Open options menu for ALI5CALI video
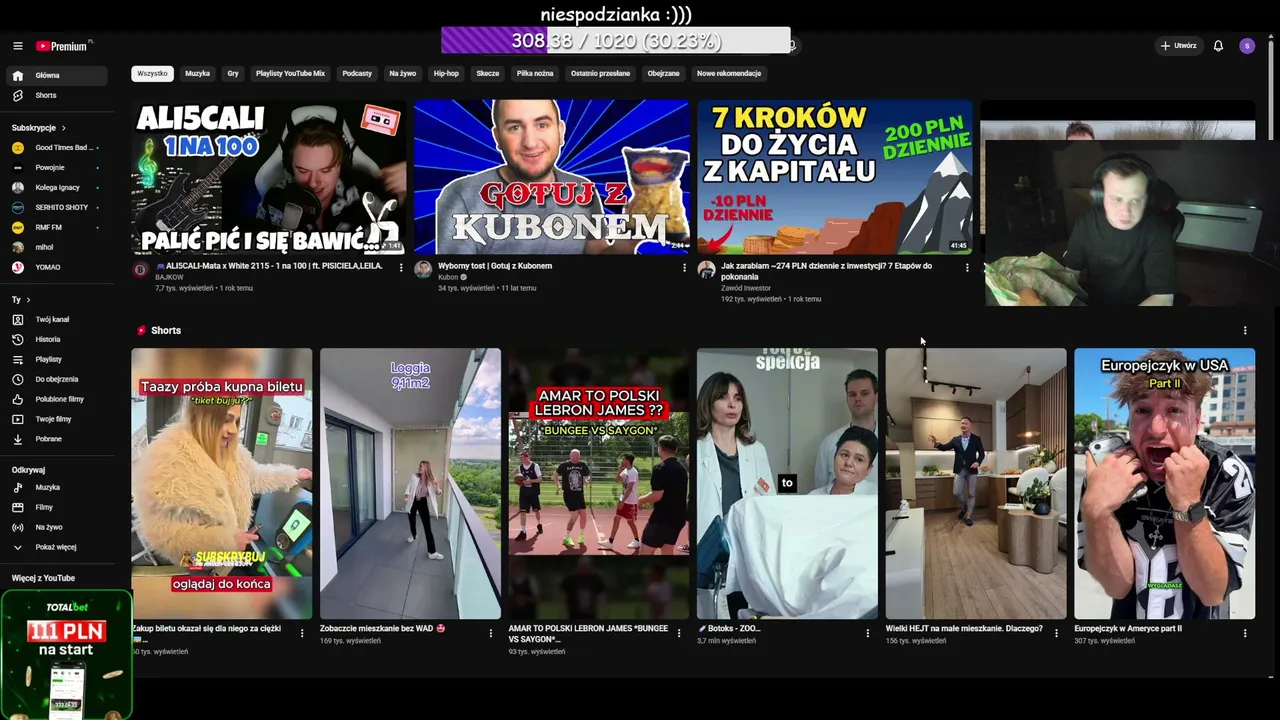1280x720 pixels. click(401, 267)
